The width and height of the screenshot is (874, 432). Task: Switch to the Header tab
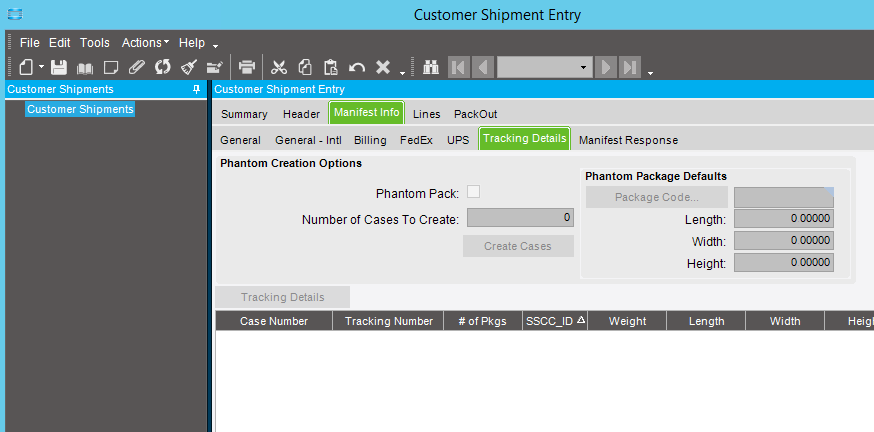click(x=302, y=114)
